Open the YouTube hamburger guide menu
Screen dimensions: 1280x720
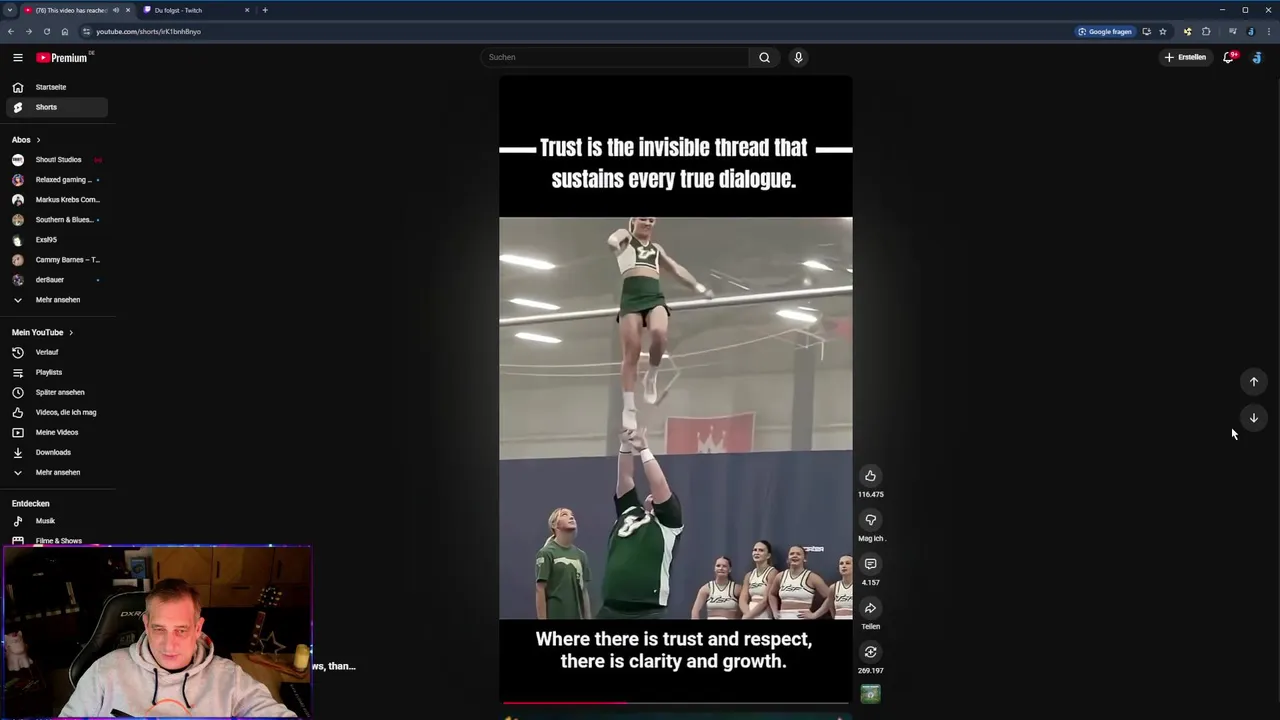point(17,58)
